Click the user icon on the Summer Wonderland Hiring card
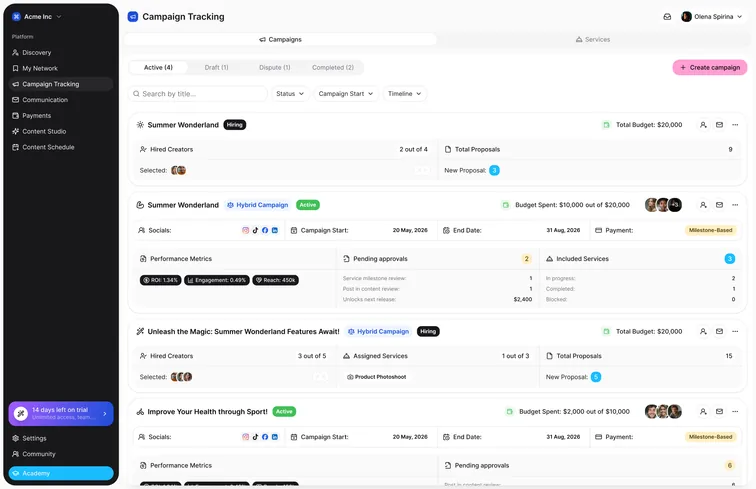 click(x=703, y=125)
